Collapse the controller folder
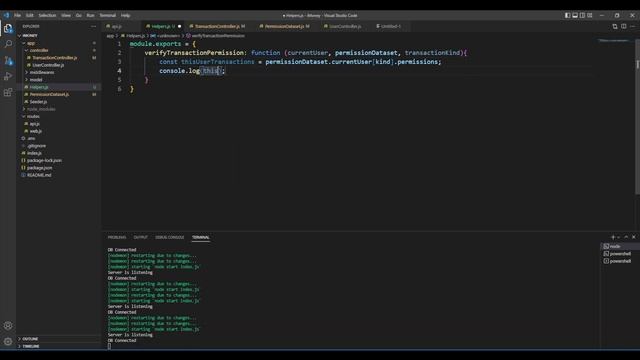 tap(58, 50)
